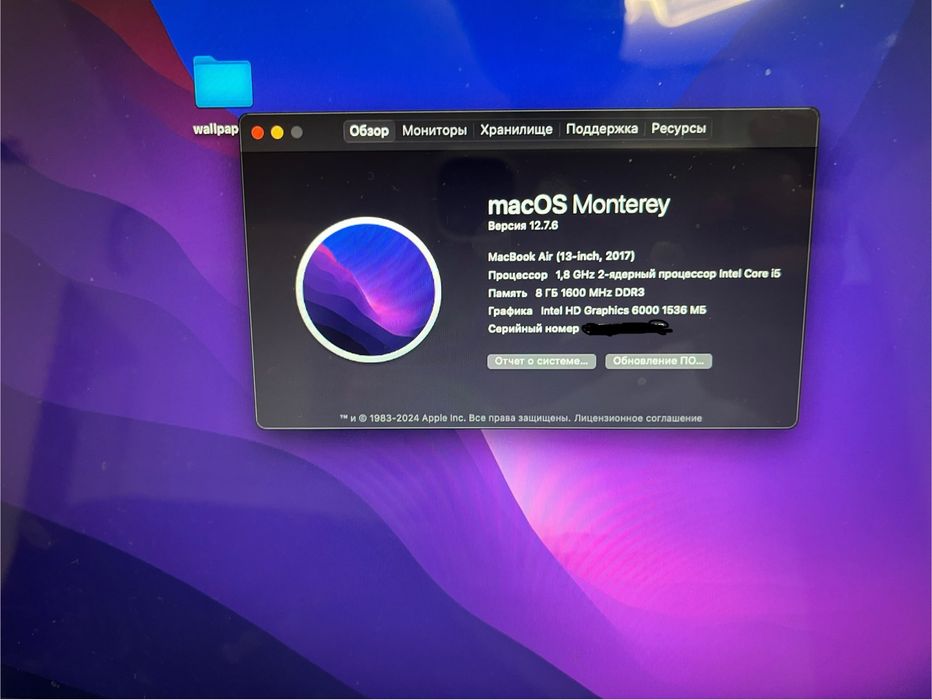
Task: Switch to the Обзор tab
Action: click(x=369, y=131)
